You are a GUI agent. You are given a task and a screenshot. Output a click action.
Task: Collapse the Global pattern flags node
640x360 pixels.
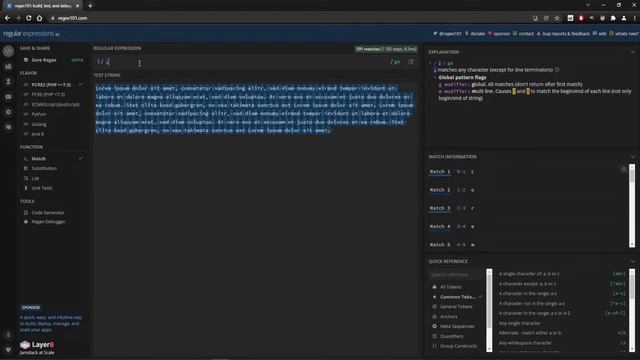pyautogui.click(x=435, y=78)
